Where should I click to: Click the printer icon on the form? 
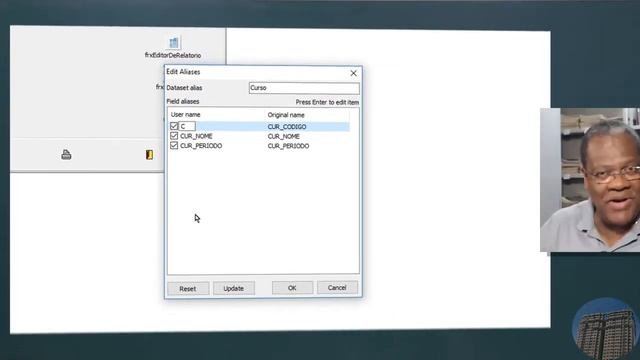click(66, 155)
